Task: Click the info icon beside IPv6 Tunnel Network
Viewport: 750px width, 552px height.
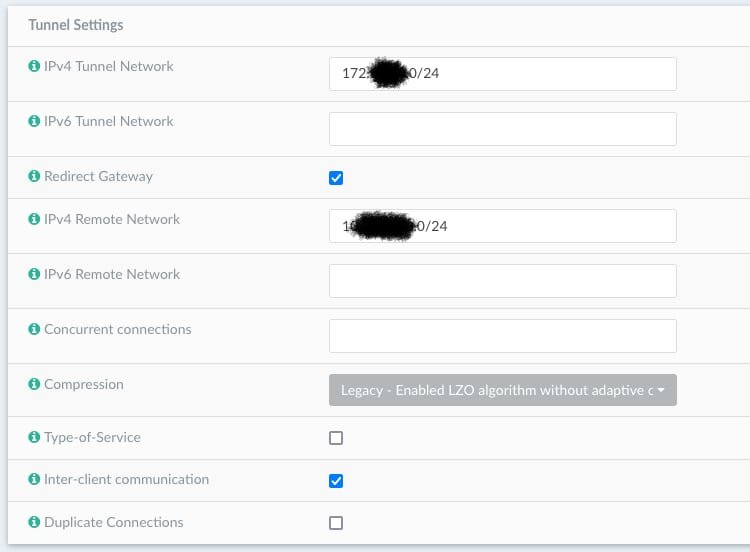Action: tap(35, 122)
